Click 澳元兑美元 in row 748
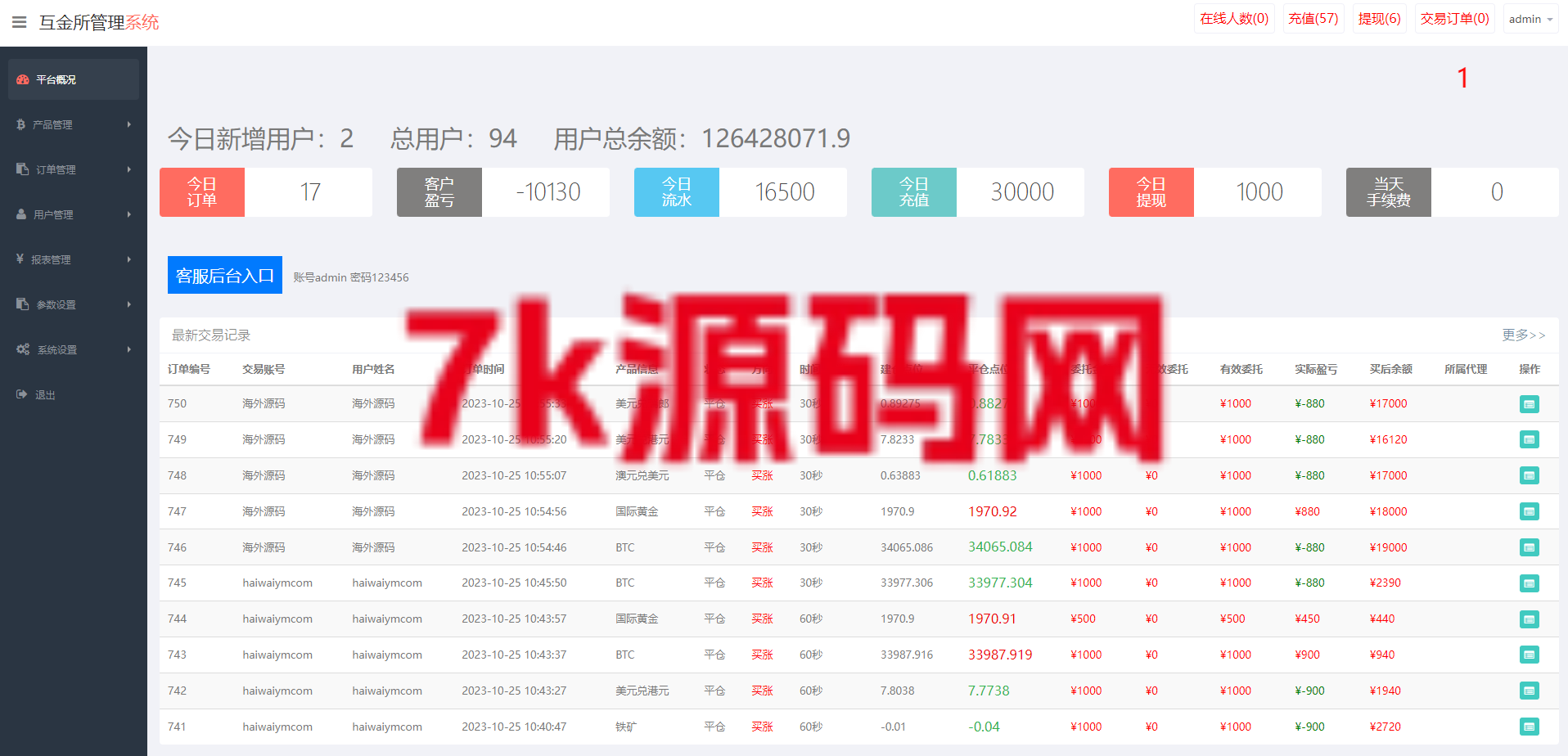1568x756 pixels. tap(642, 475)
